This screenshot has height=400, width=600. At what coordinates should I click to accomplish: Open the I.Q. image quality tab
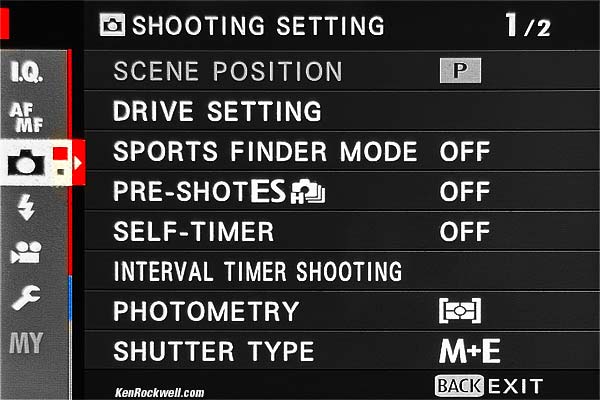pos(26,72)
